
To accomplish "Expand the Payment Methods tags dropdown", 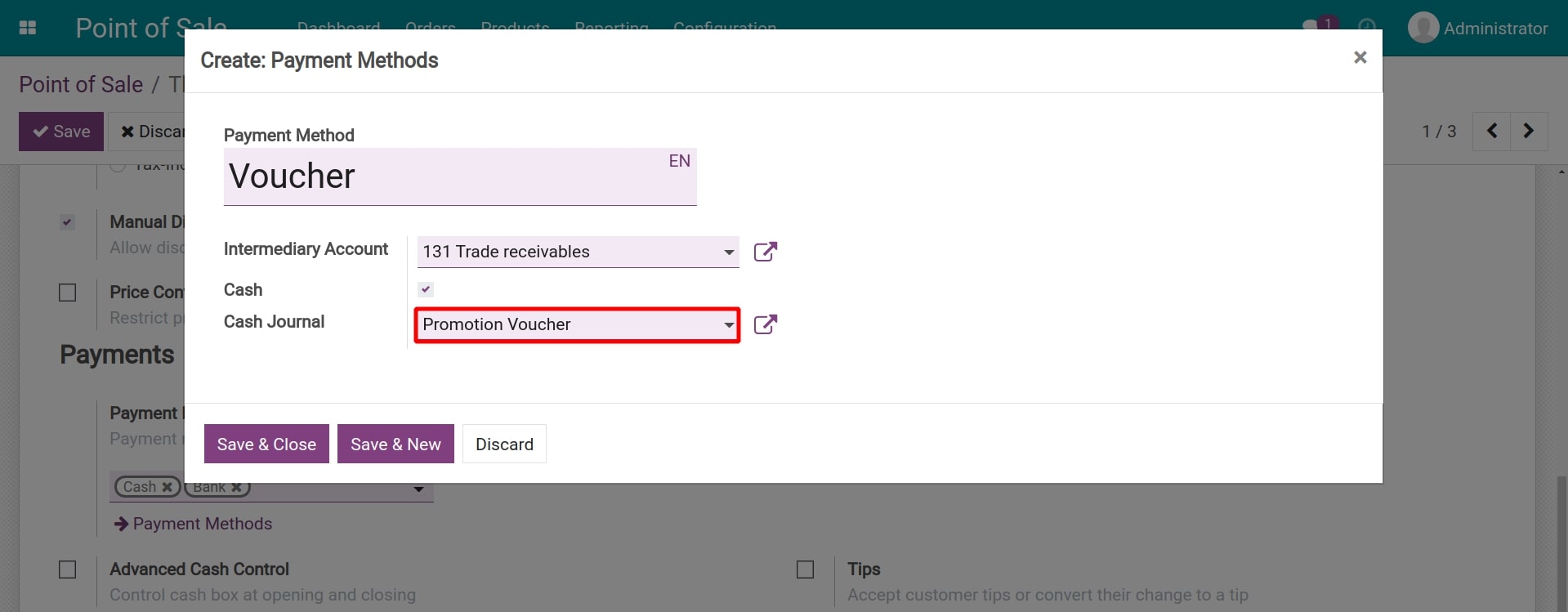I will coord(418,489).
